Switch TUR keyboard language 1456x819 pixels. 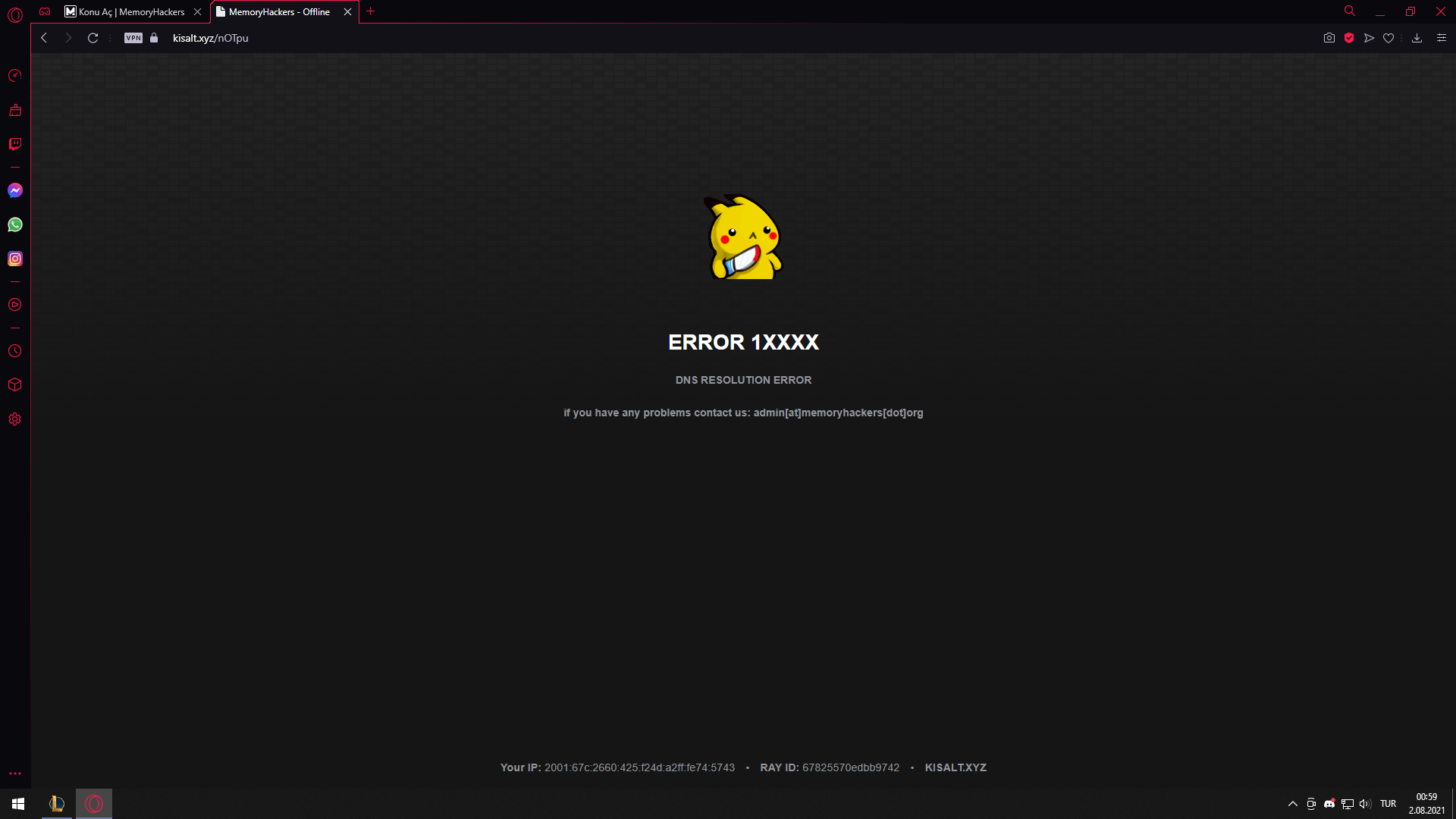click(1388, 804)
